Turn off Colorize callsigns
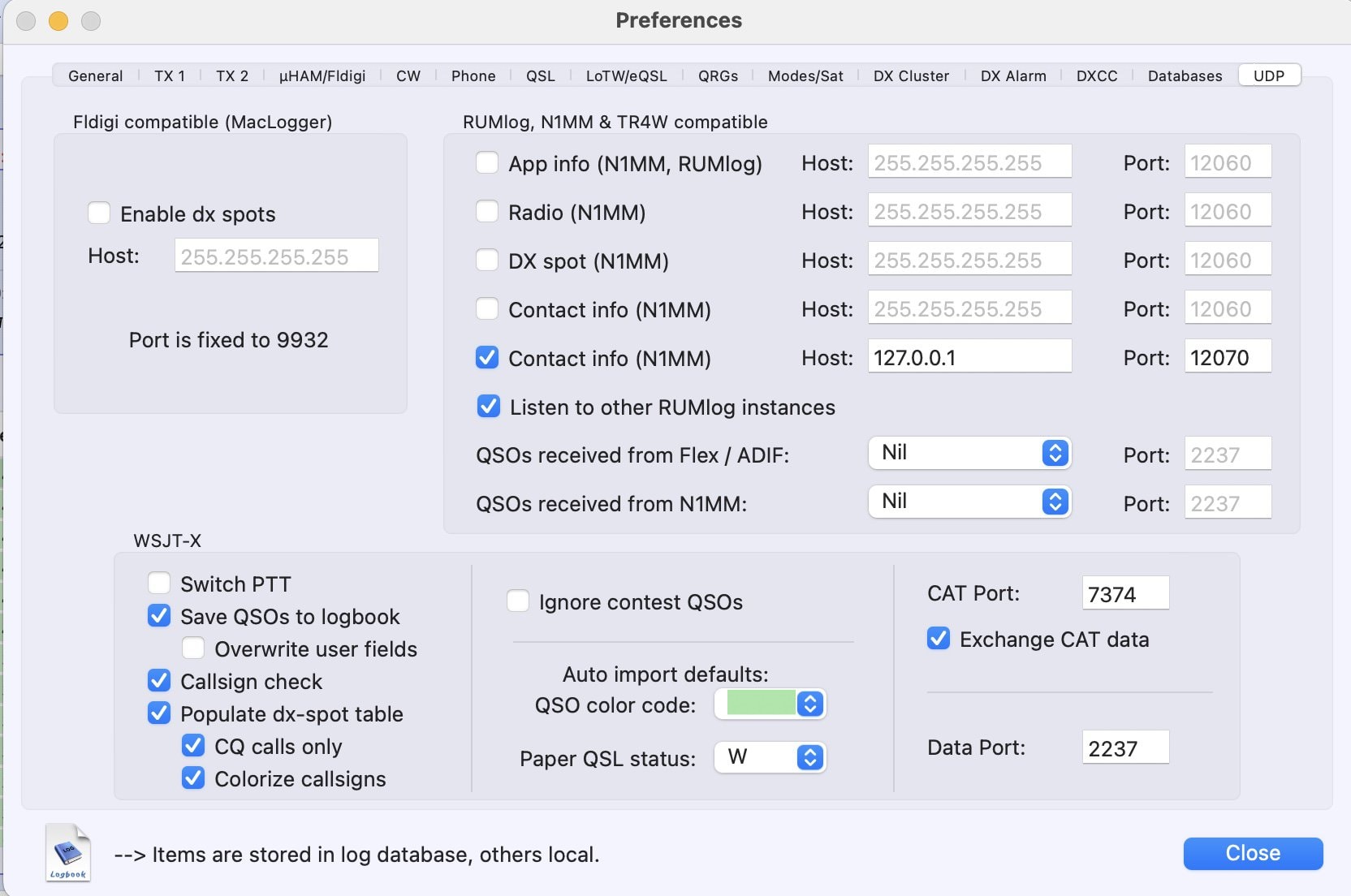The image size is (1351, 896). pos(193,778)
